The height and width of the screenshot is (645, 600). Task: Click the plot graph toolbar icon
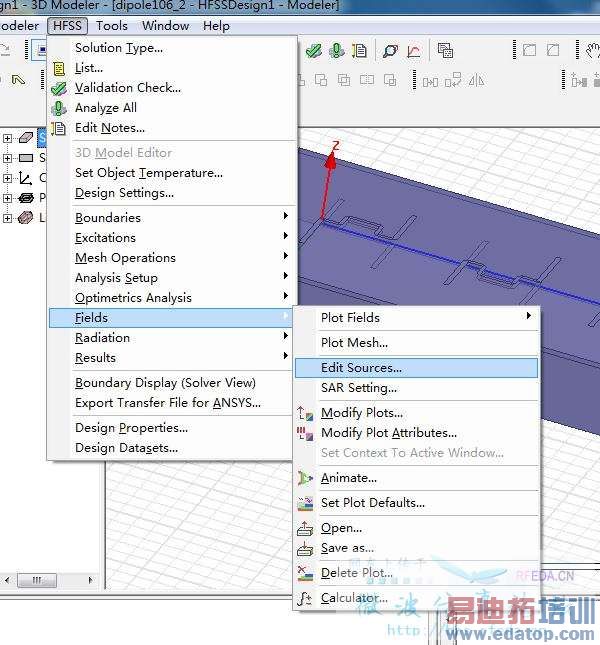point(414,51)
